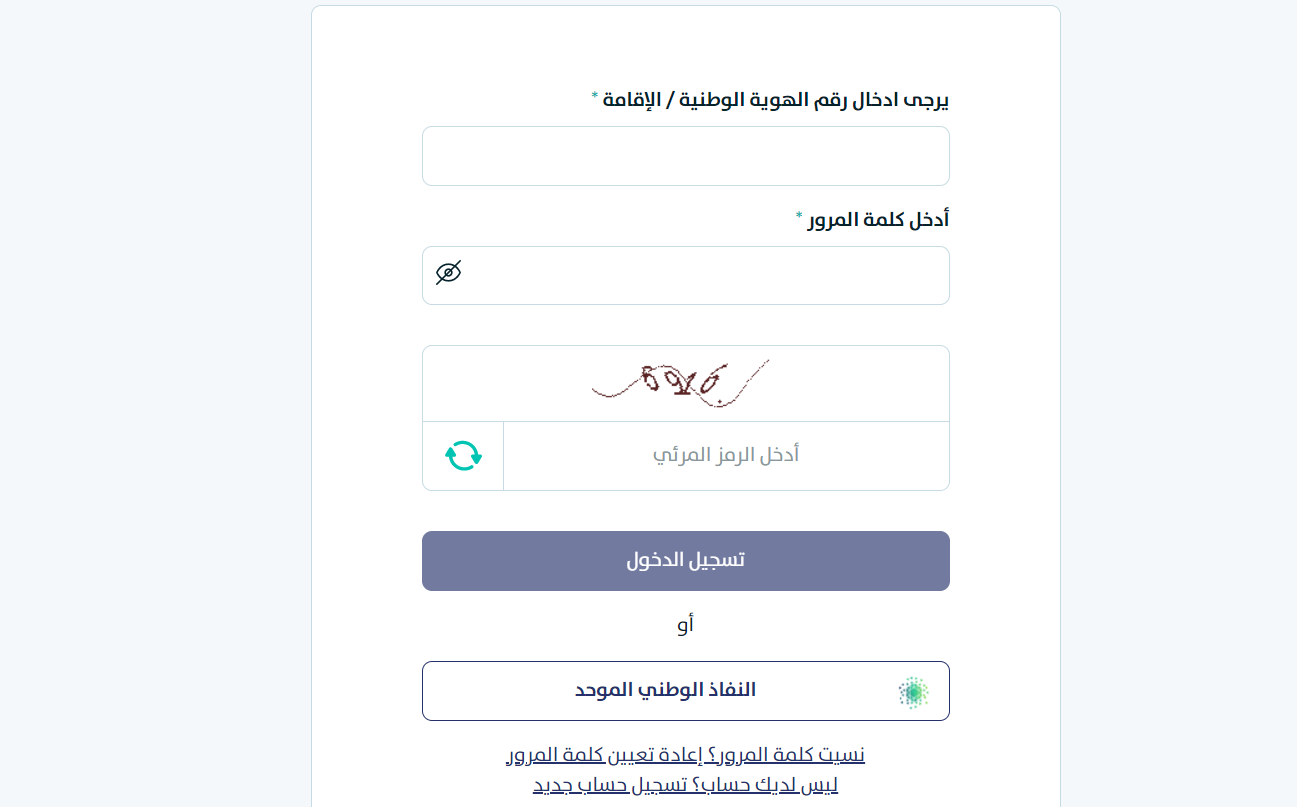Click the asterisk beside the national ID label
The height and width of the screenshot is (807, 1297).
coord(595,97)
